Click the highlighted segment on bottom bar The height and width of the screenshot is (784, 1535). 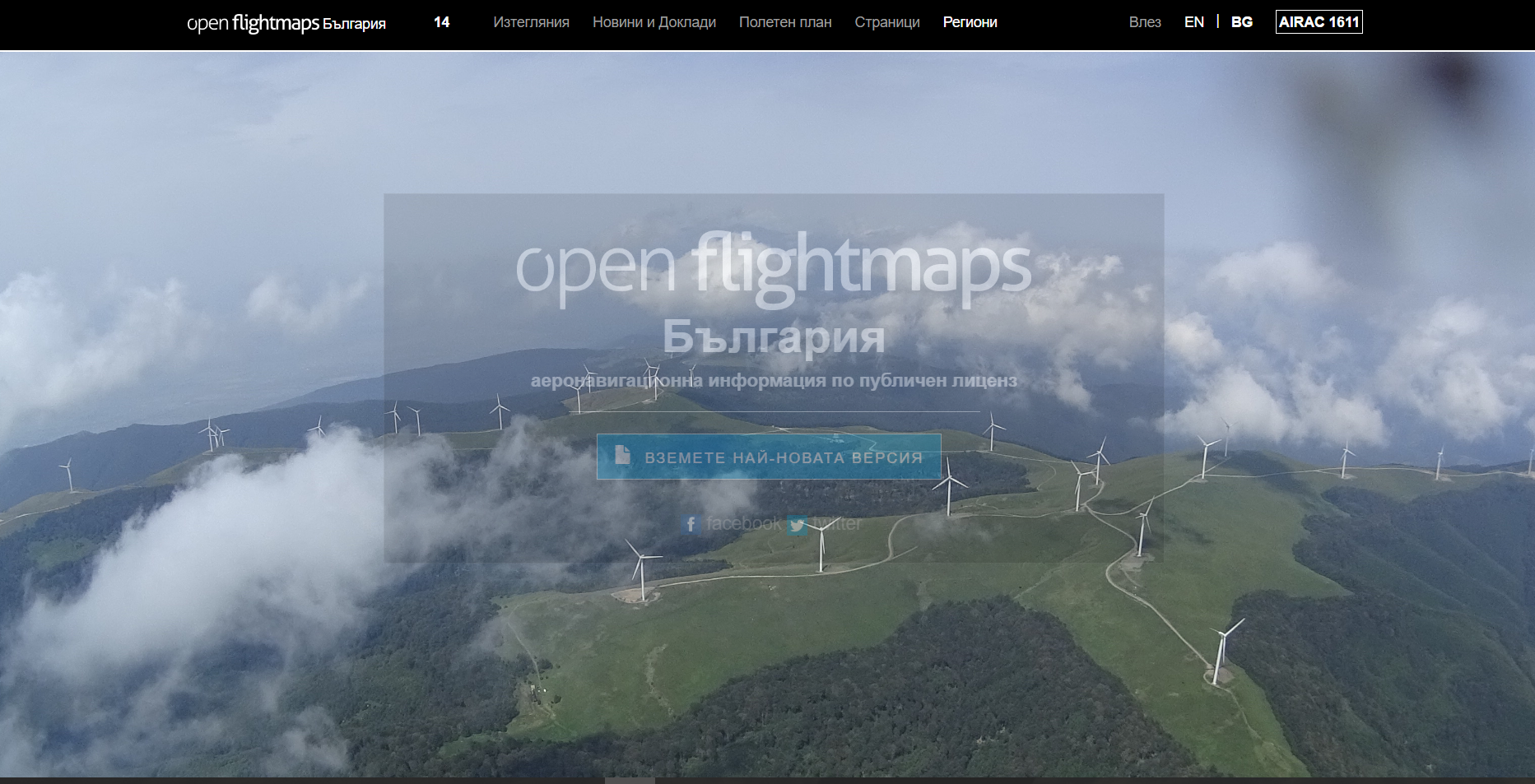pos(630,780)
